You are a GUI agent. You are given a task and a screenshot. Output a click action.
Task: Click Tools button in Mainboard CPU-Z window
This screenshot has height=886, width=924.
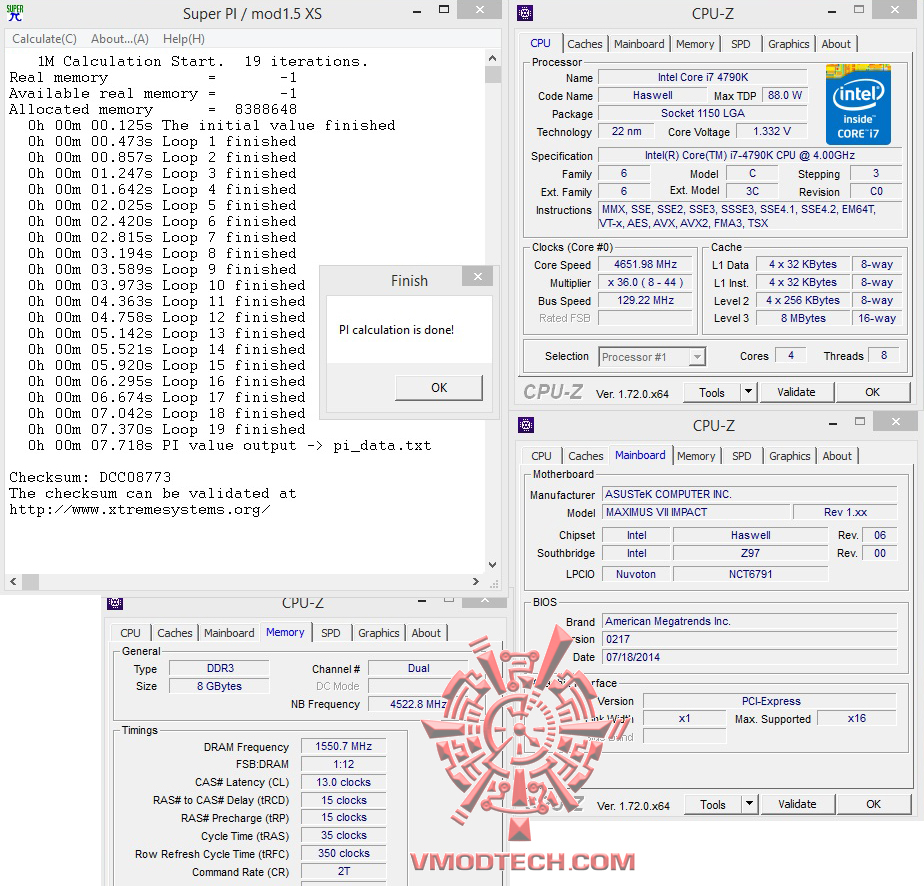click(712, 805)
